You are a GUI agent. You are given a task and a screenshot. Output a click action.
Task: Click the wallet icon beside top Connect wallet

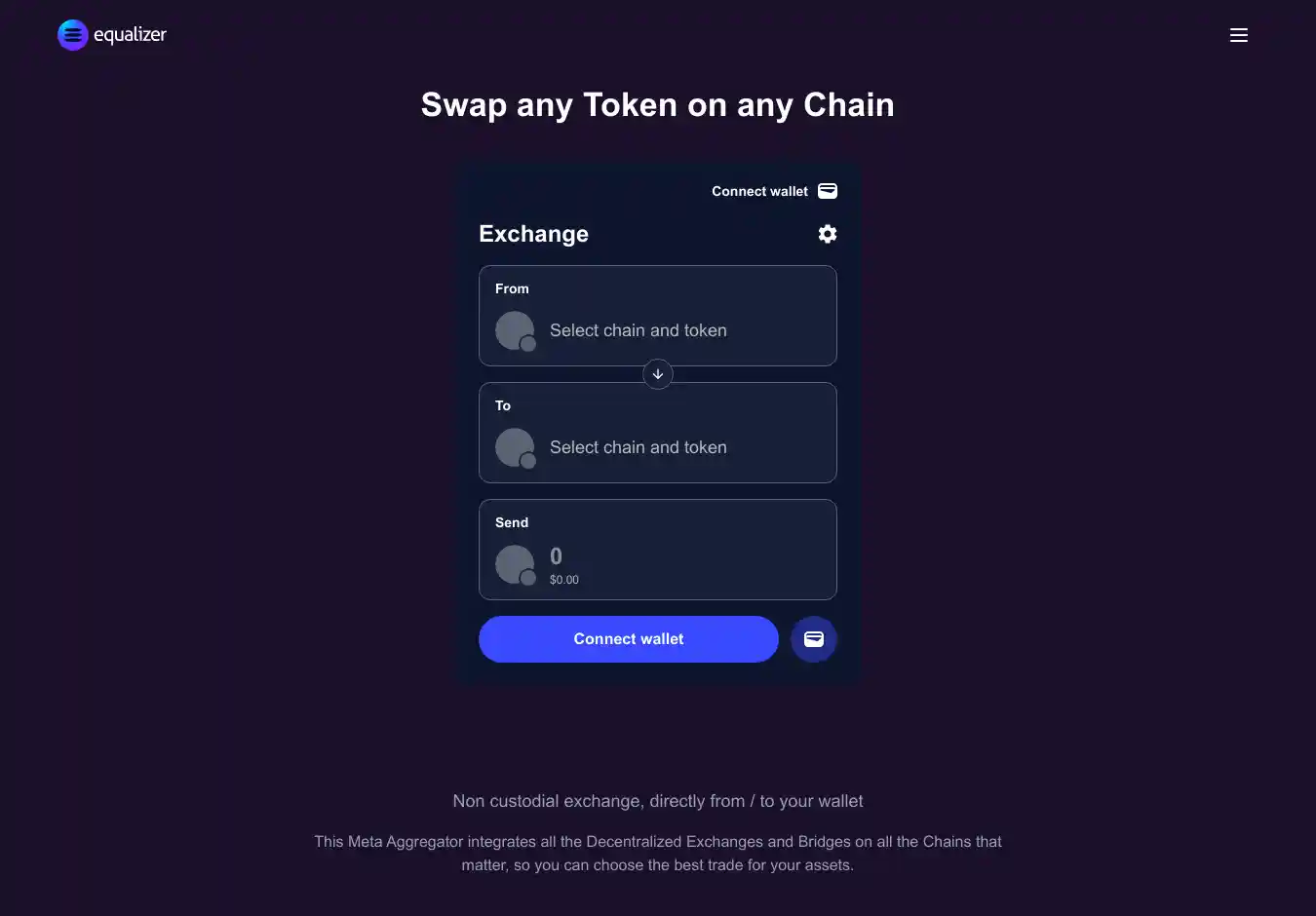pos(828,191)
